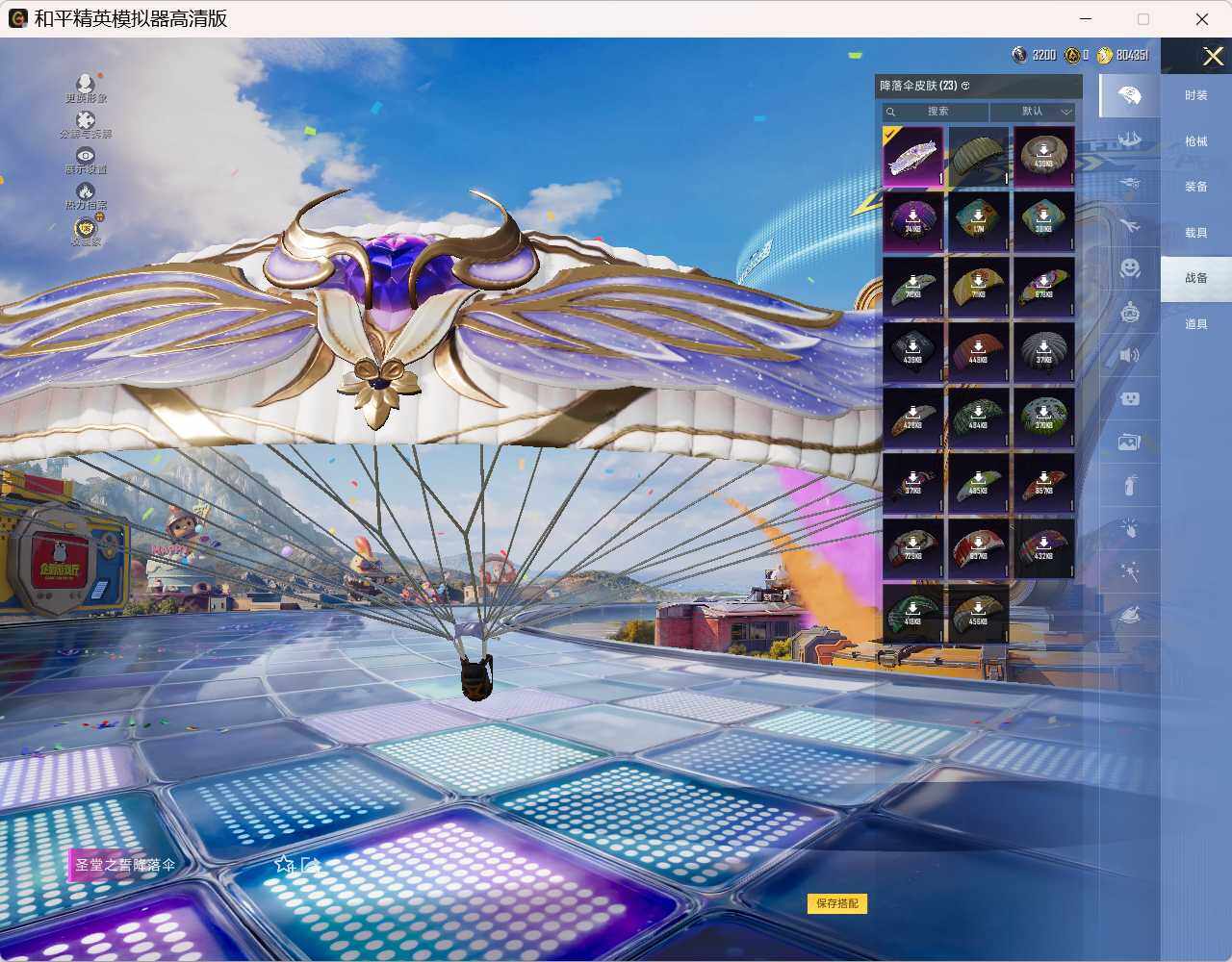Click the 搜索 search field
The height and width of the screenshot is (962, 1232).
pos(936,112)
